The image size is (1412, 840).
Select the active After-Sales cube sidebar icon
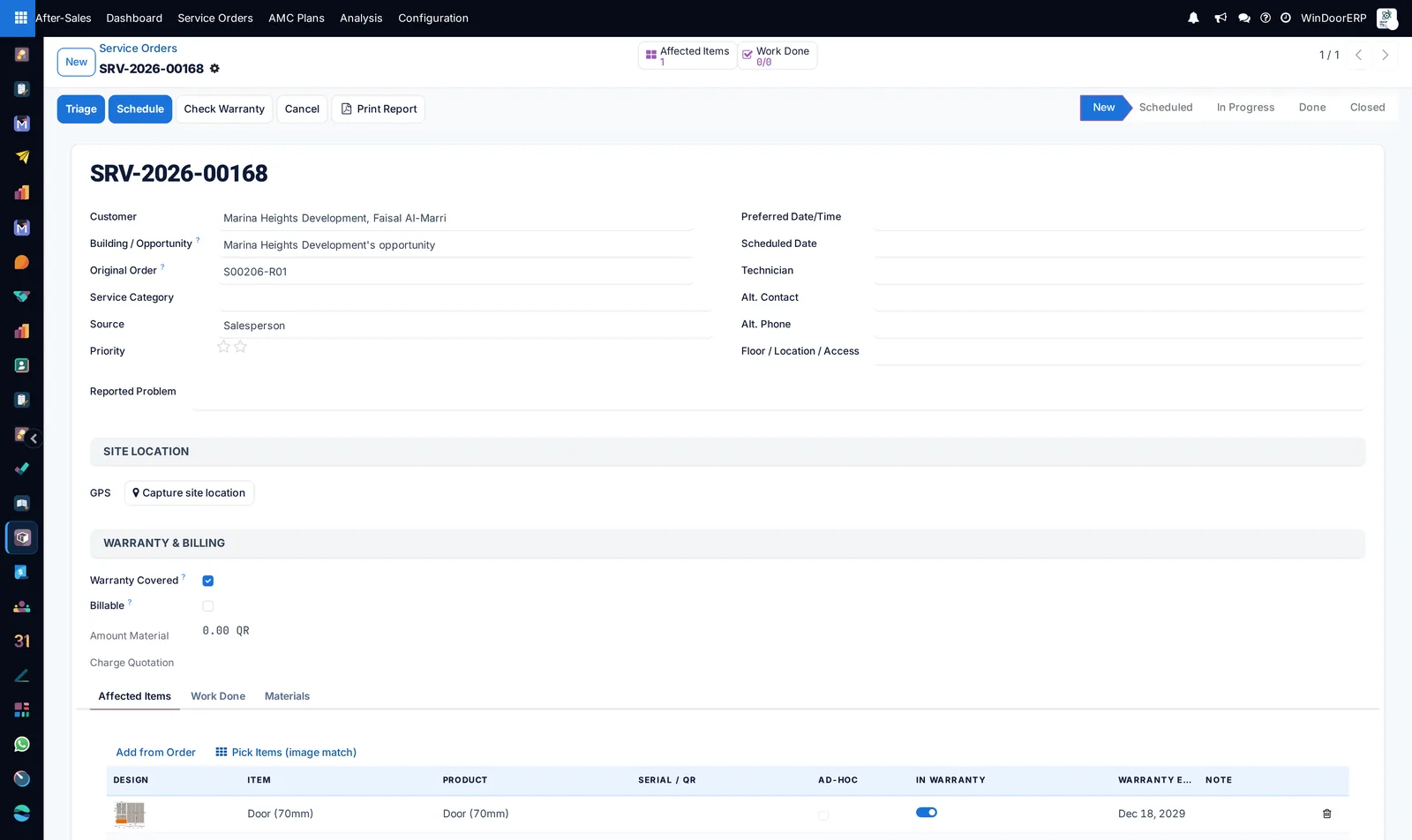click(22, 537)
